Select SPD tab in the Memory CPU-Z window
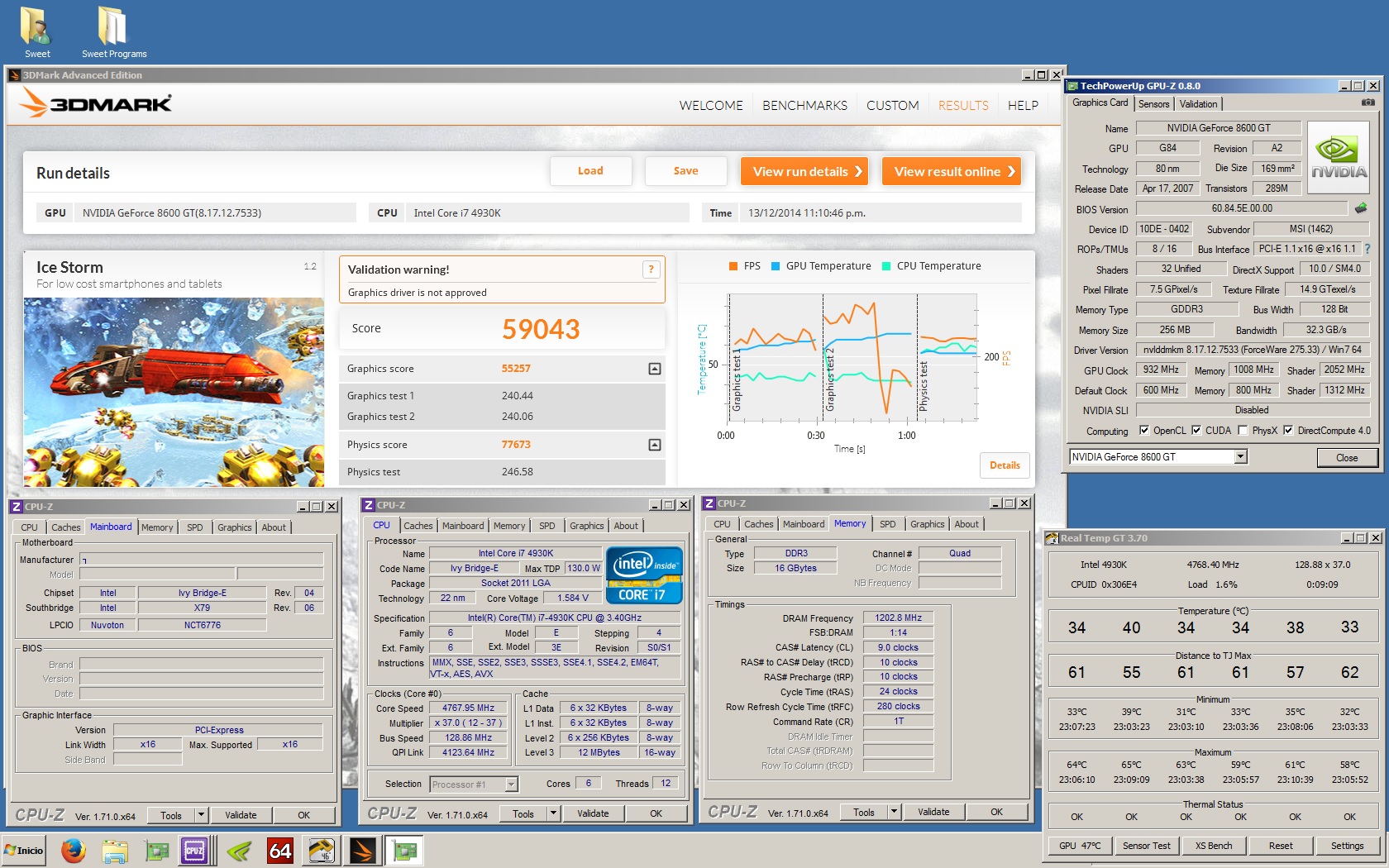Image resolution: width=1389 pixels, height=868 pixels. [x=887, y=524]
